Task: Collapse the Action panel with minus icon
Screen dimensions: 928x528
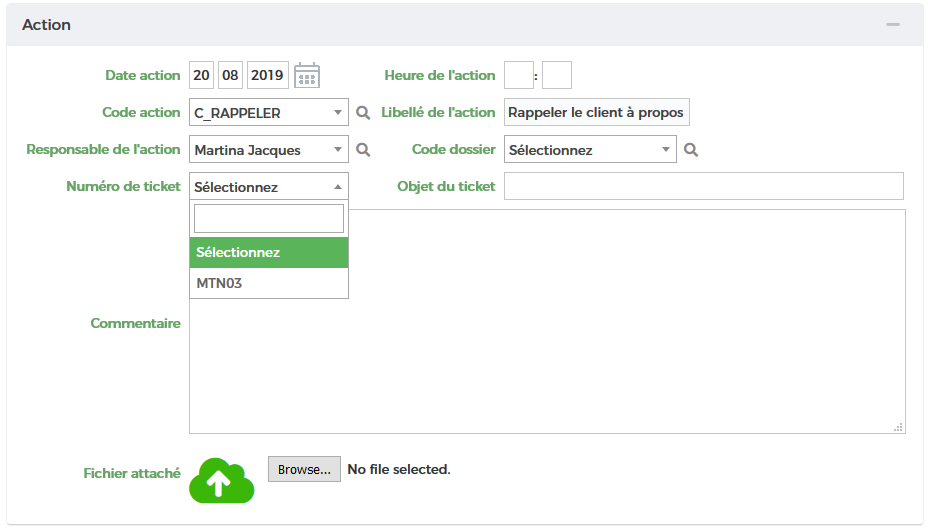Action: (893, 24)
